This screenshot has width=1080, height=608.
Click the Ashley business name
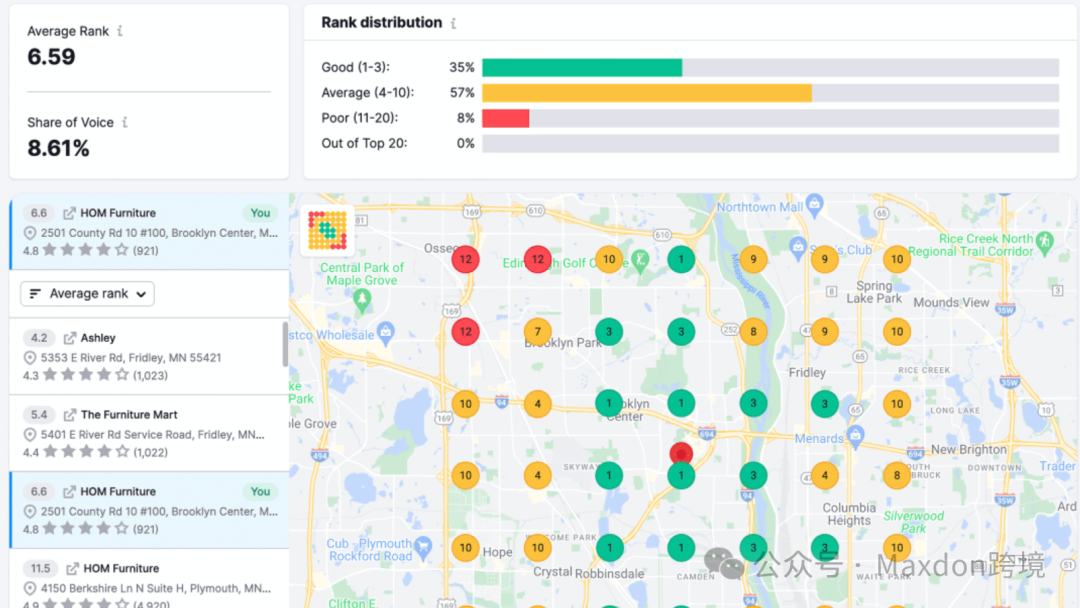[x=98, y=338]
